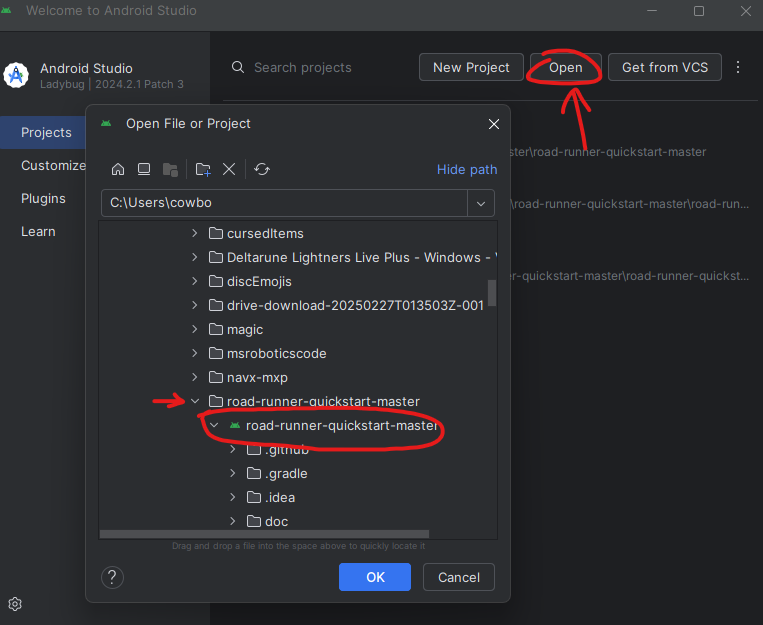763x625 pixels.
Task: Click the cursedItems folder icon
Action: (x=216, y=233)
